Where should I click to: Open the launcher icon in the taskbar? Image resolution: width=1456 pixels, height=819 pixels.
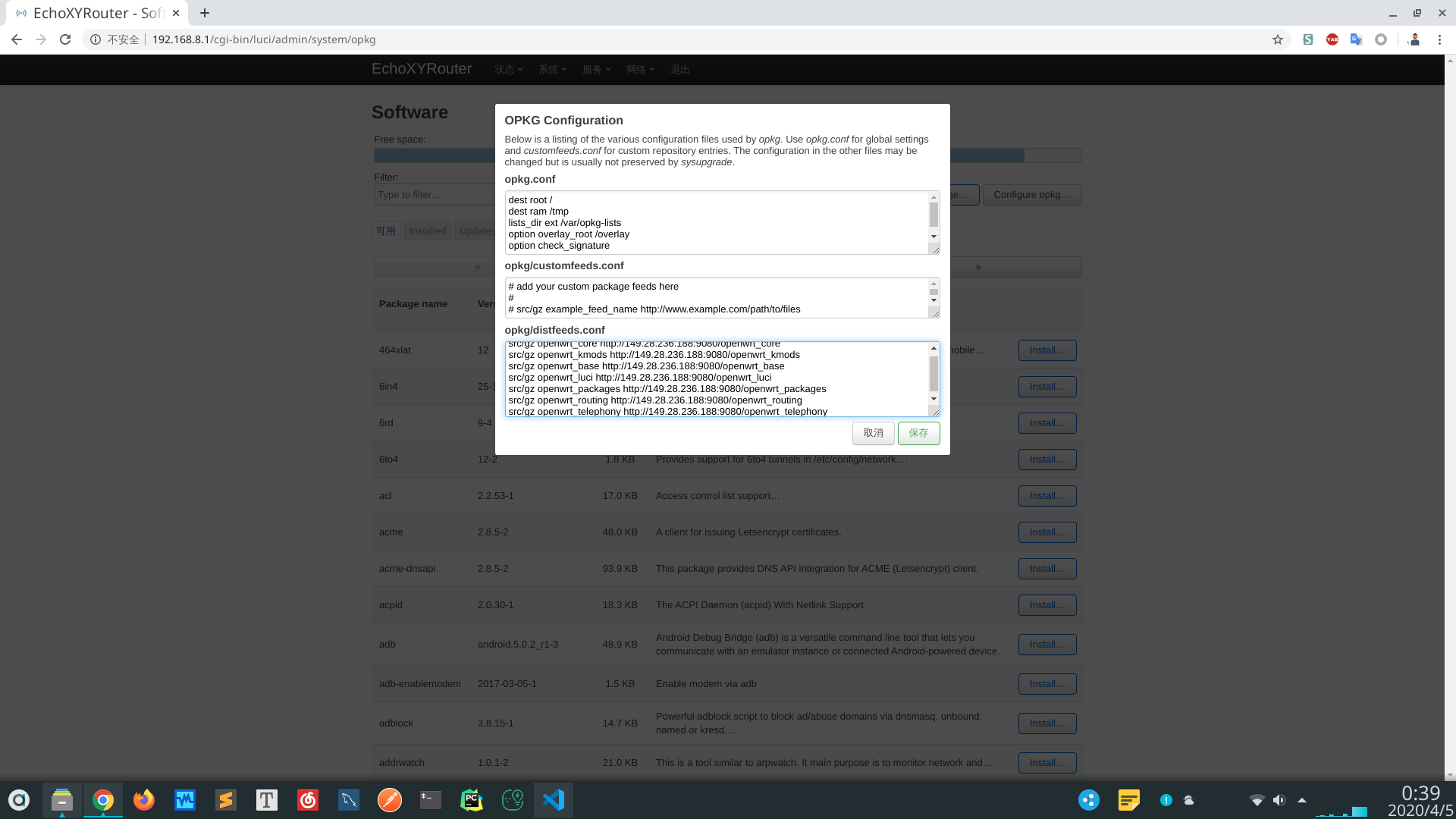pyautogui.click(x=19, y=800)
